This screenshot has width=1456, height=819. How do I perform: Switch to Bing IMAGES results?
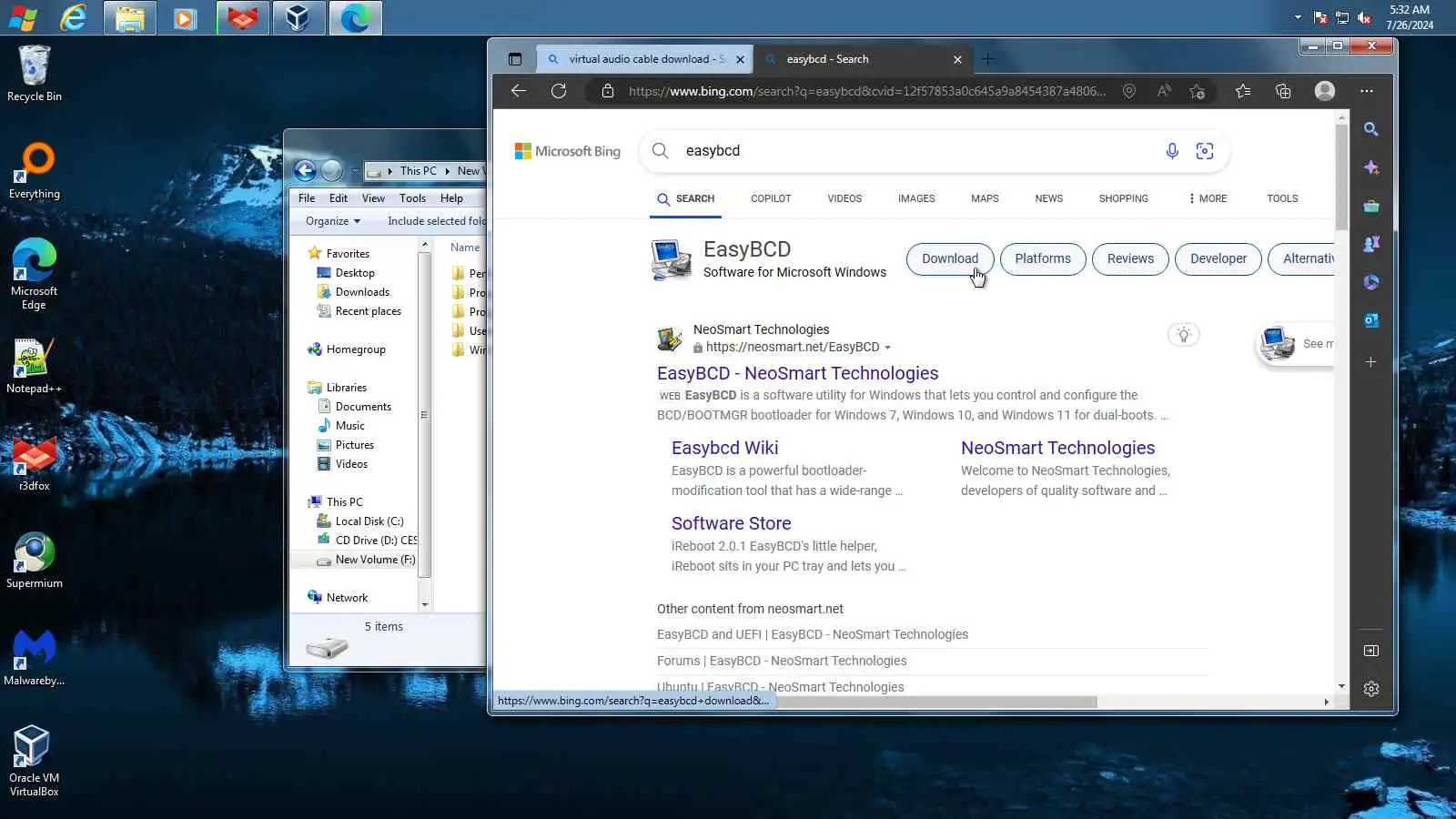pos(916,198)
